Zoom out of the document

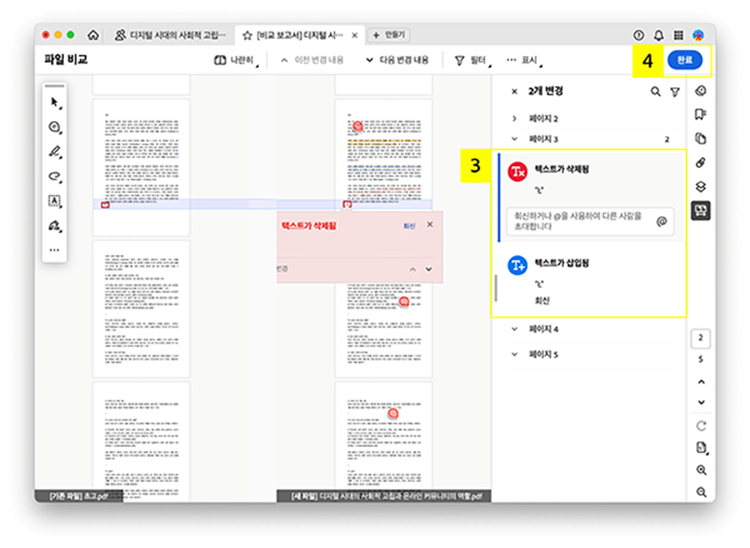point(701,492)
